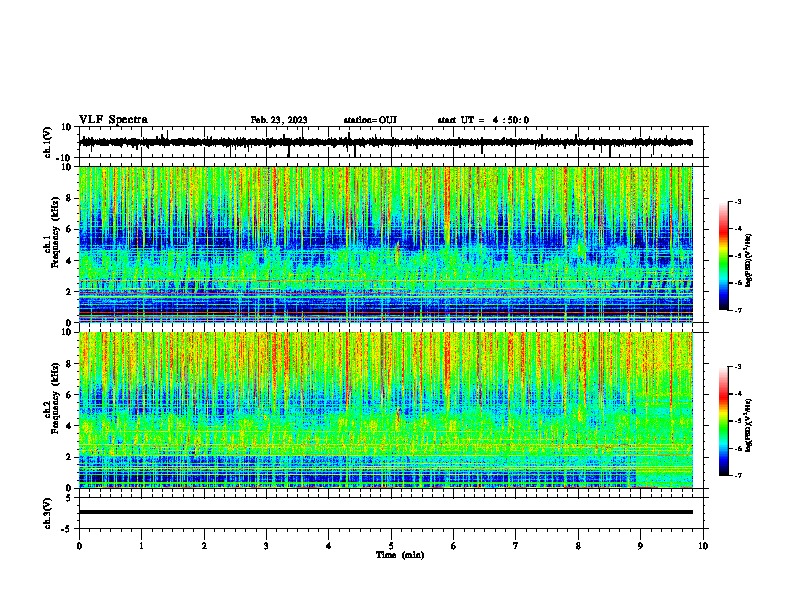792x612 pixels.
Task: Click the "ch.3(V)" axis label
Action: pos(48,513)
